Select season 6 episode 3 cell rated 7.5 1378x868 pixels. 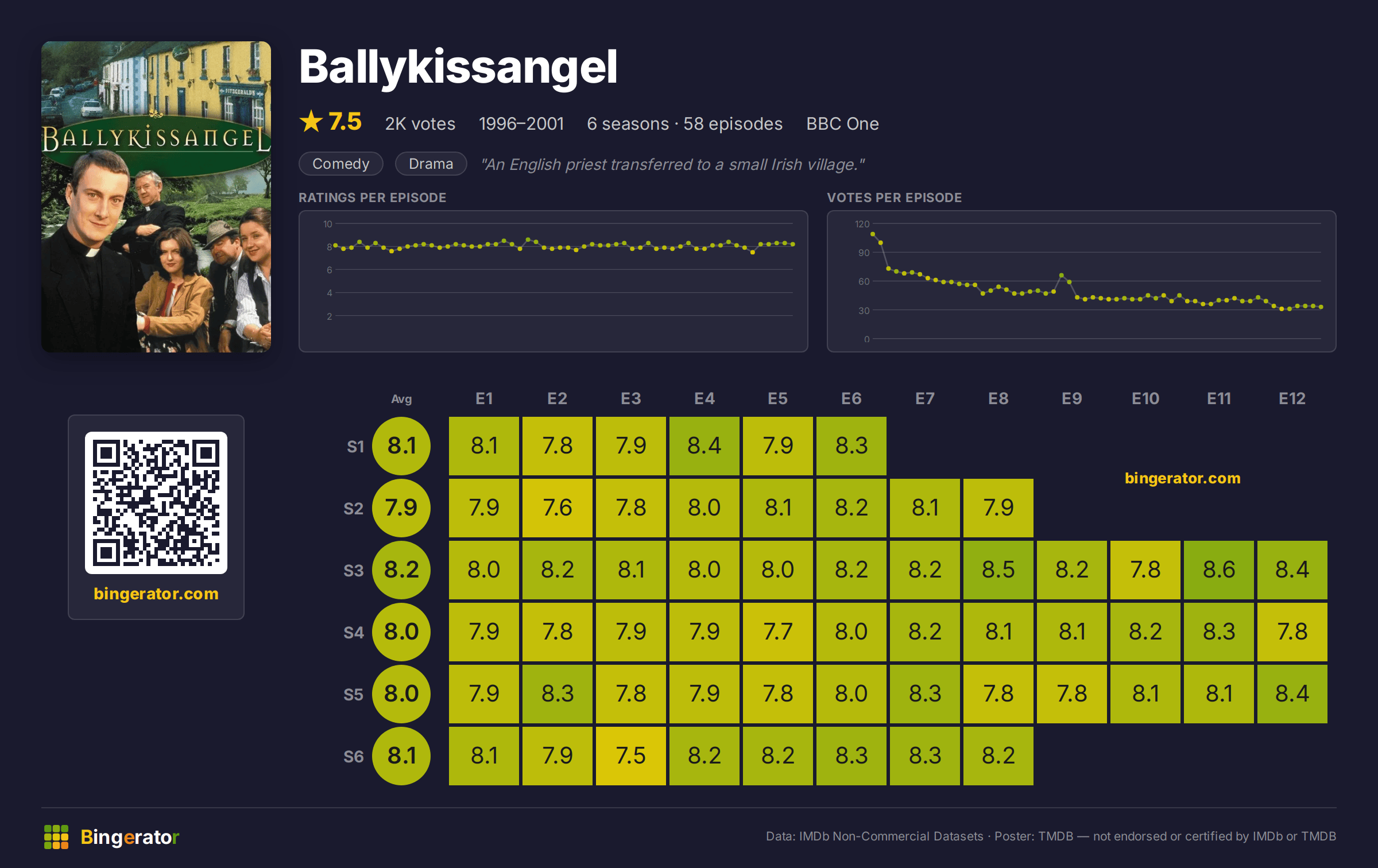[x=631, y=756]
